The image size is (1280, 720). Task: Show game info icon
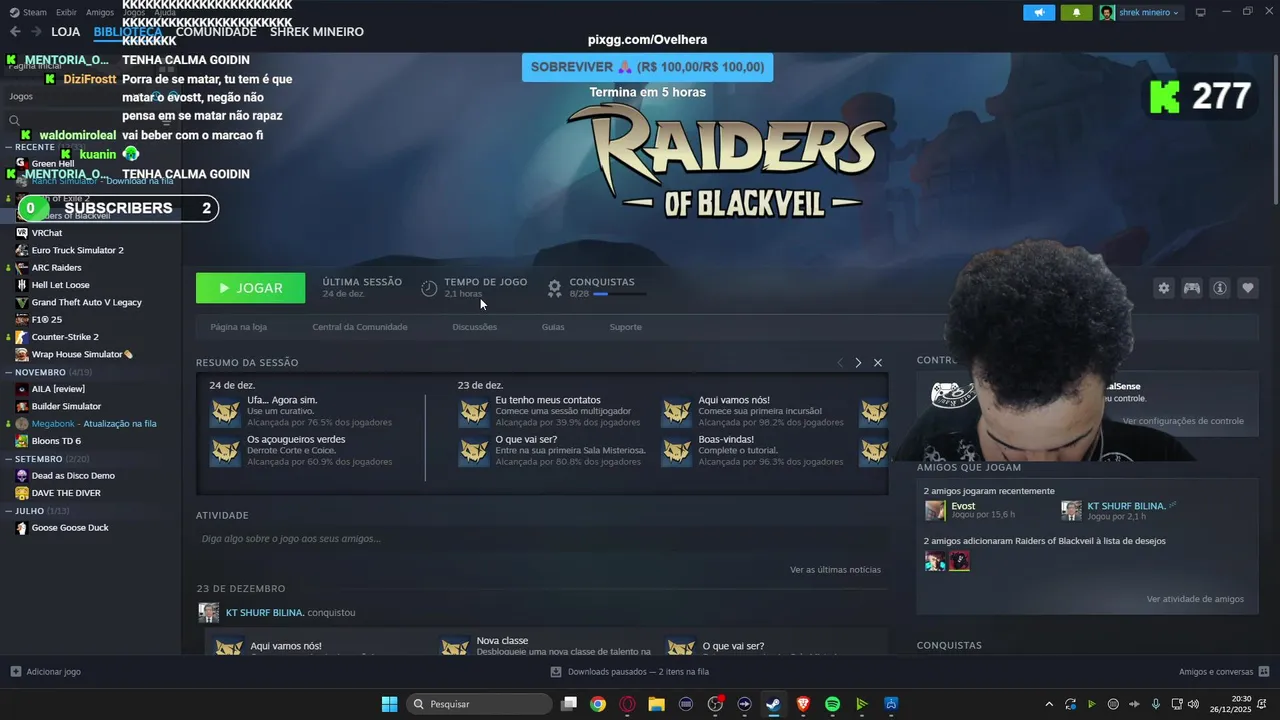(1220, 288)
